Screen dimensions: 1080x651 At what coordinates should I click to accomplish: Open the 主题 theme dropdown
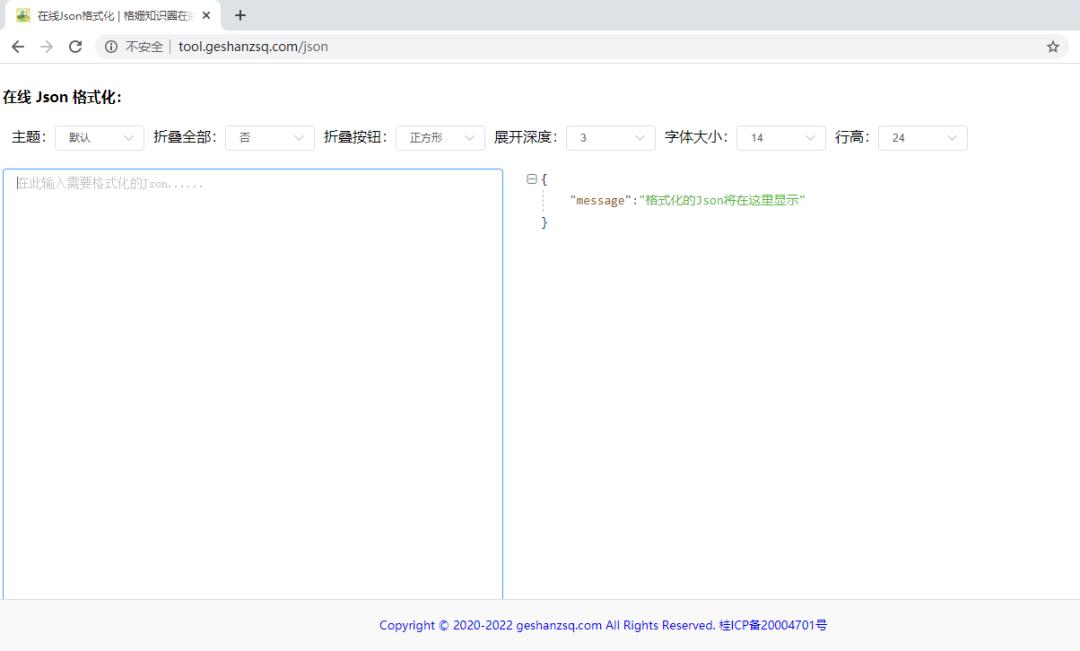[x=99, y=137]
